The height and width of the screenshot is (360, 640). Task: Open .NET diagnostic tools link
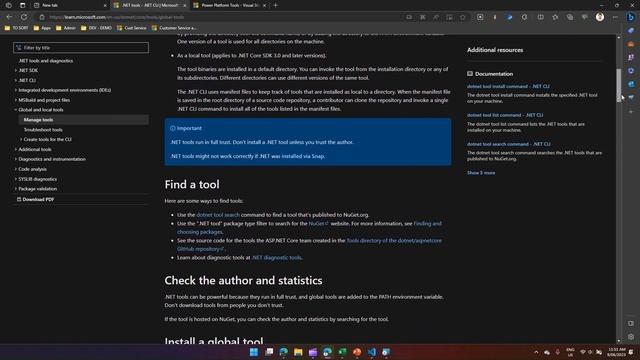[x=276, y=258]
